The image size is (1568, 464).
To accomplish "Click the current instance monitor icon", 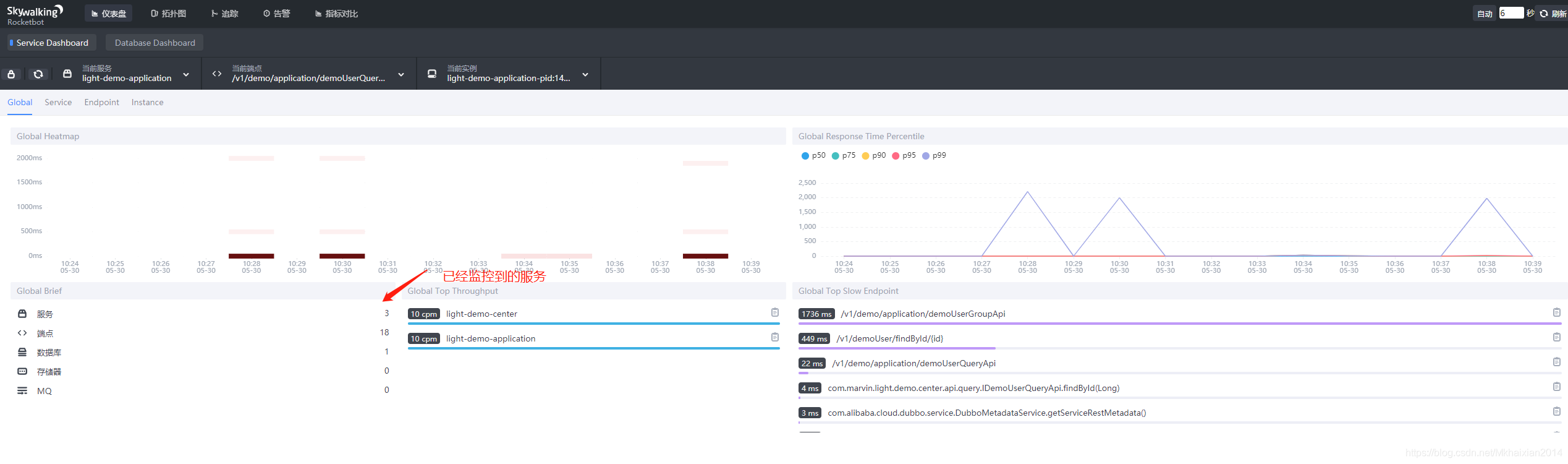I will tap(432, 74).
